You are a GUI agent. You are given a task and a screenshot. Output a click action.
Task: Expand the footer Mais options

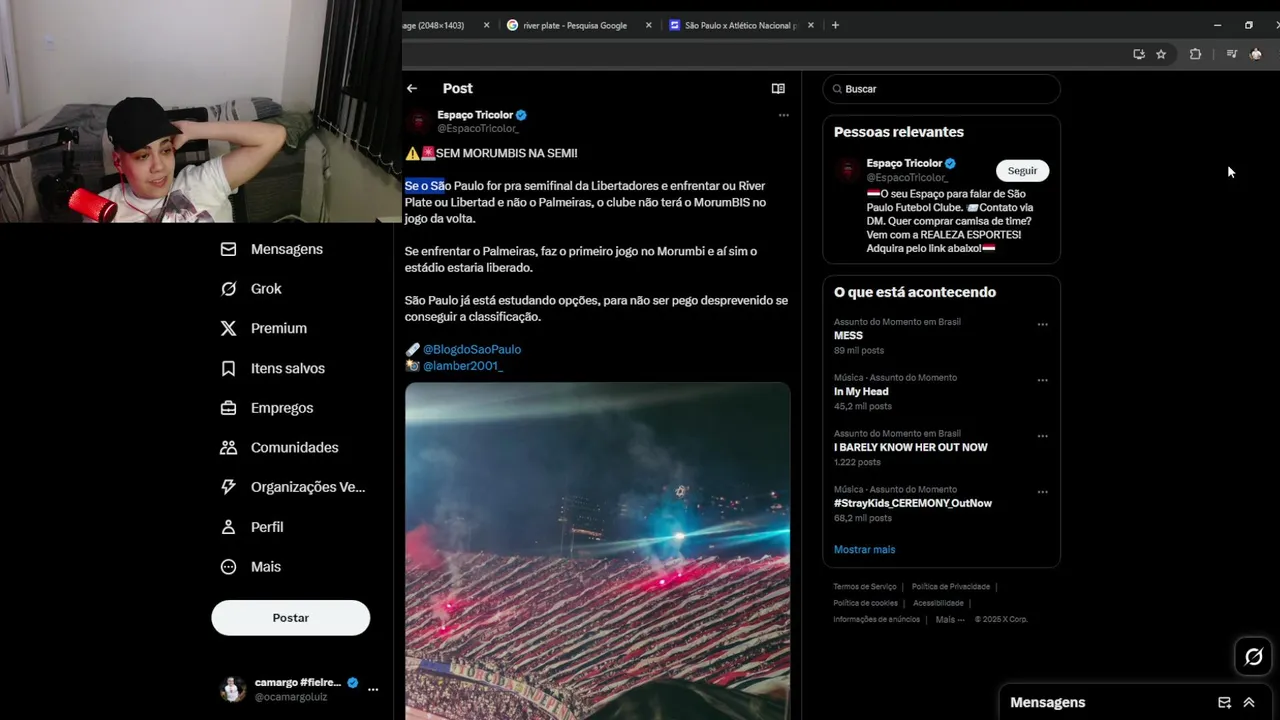(950, 619)
